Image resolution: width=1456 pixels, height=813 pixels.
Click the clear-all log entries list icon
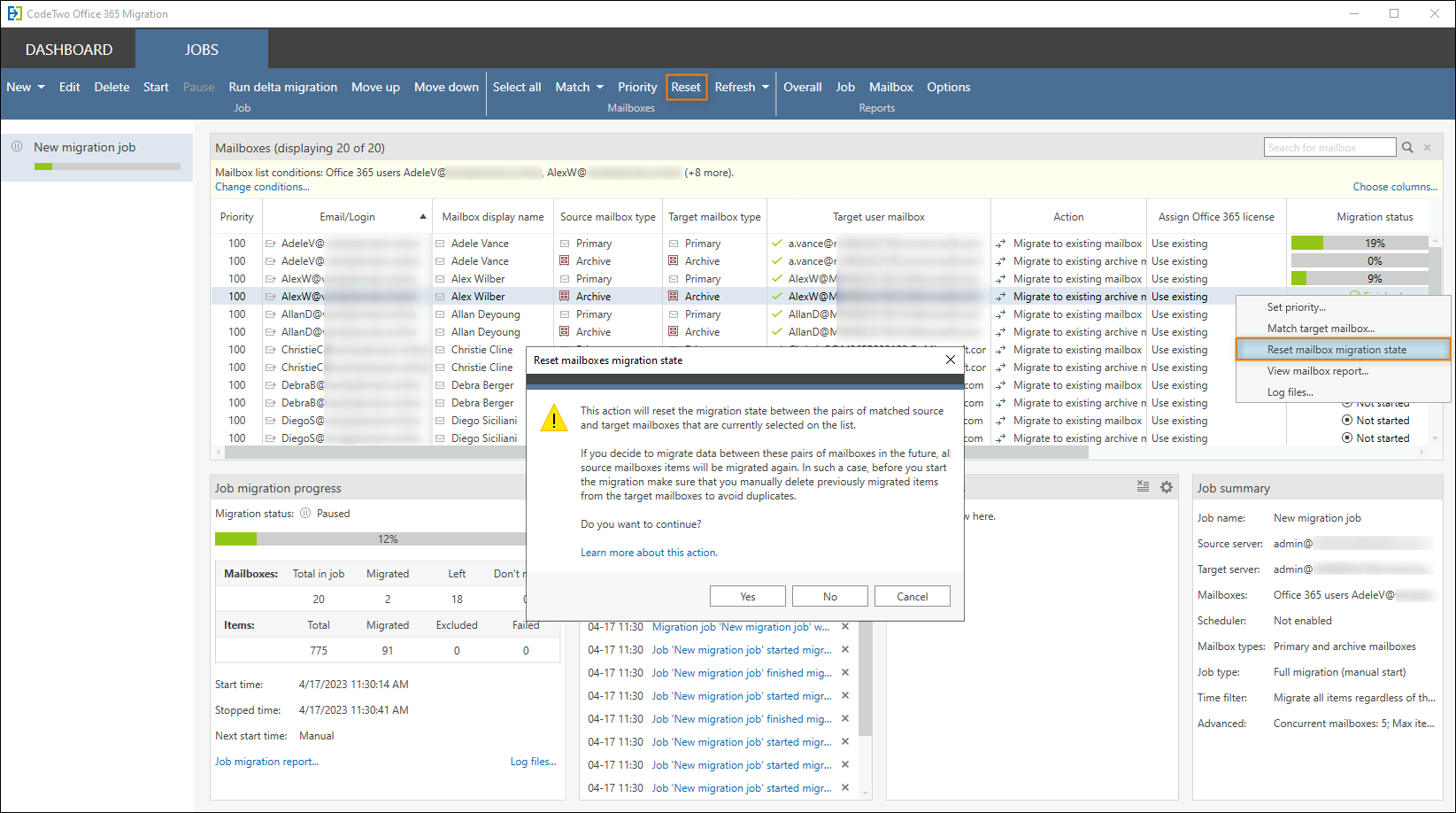[1143, 486]
